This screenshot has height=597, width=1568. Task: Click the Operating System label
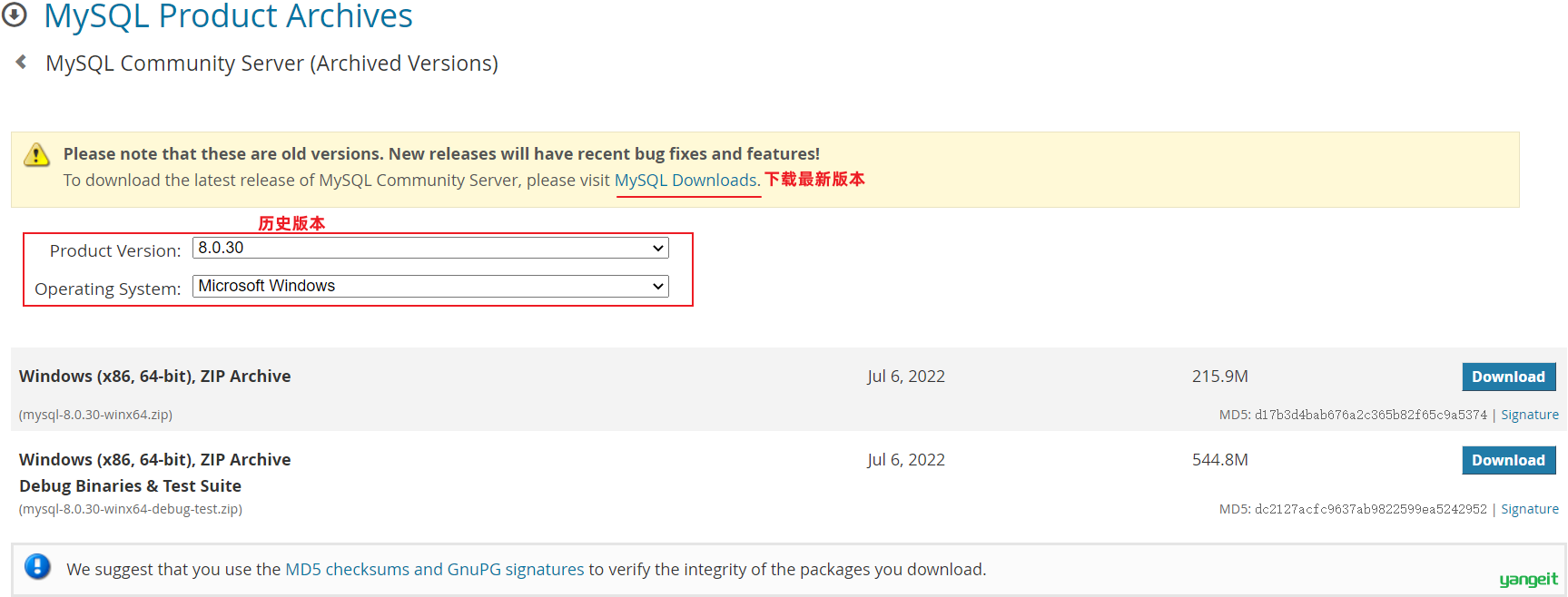point(107,289)
